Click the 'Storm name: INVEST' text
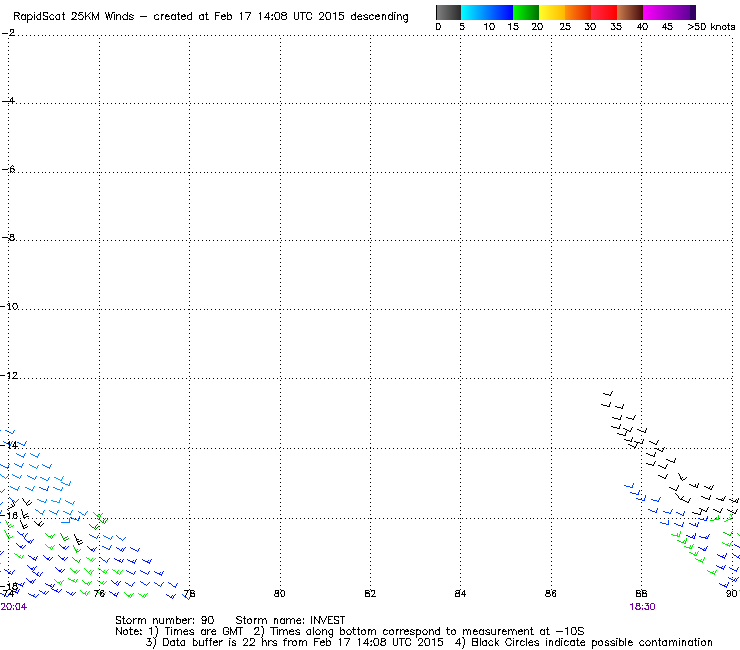The width and height of the screenshot is (740, 650). 290,620
